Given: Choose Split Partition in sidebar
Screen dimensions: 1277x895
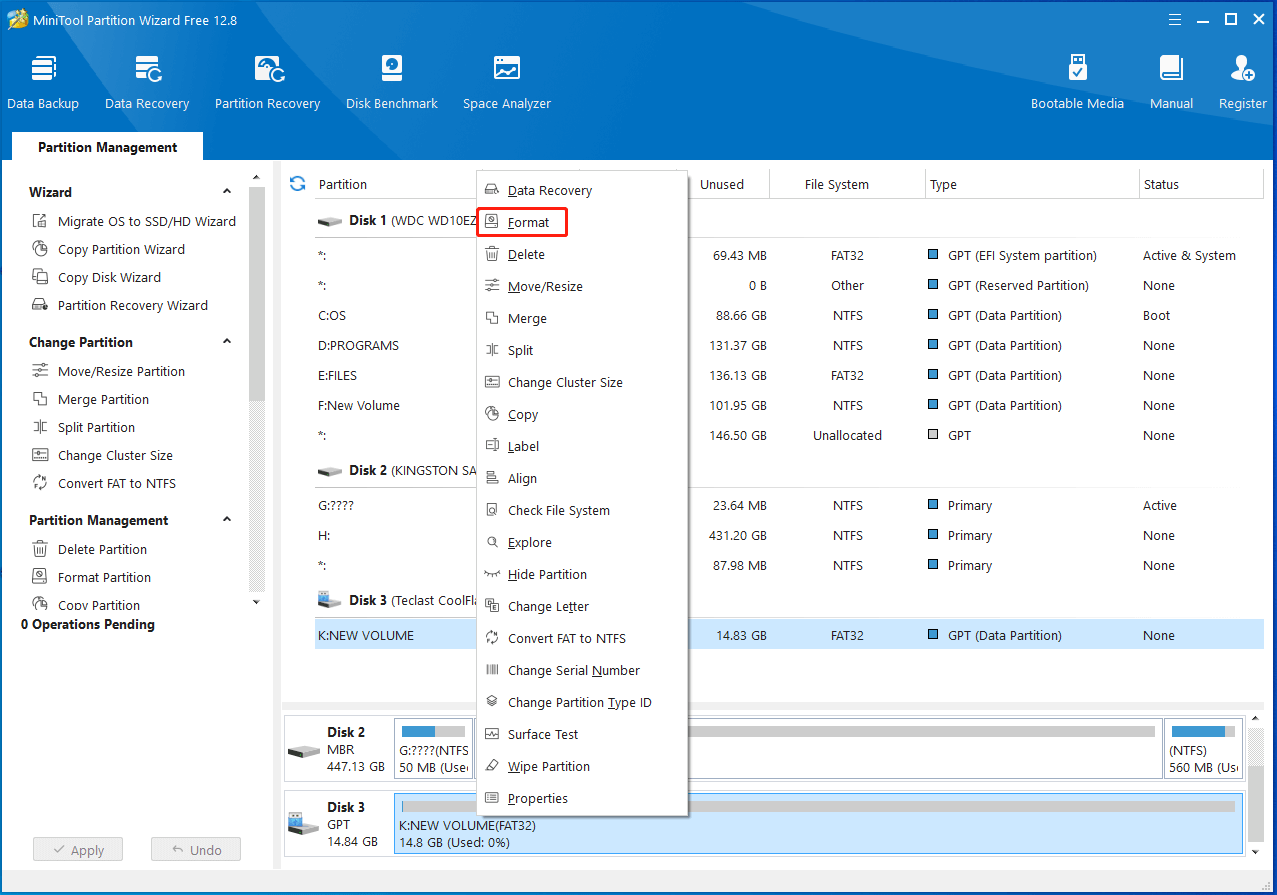Looking at the screenshot, I should (83, 427).
